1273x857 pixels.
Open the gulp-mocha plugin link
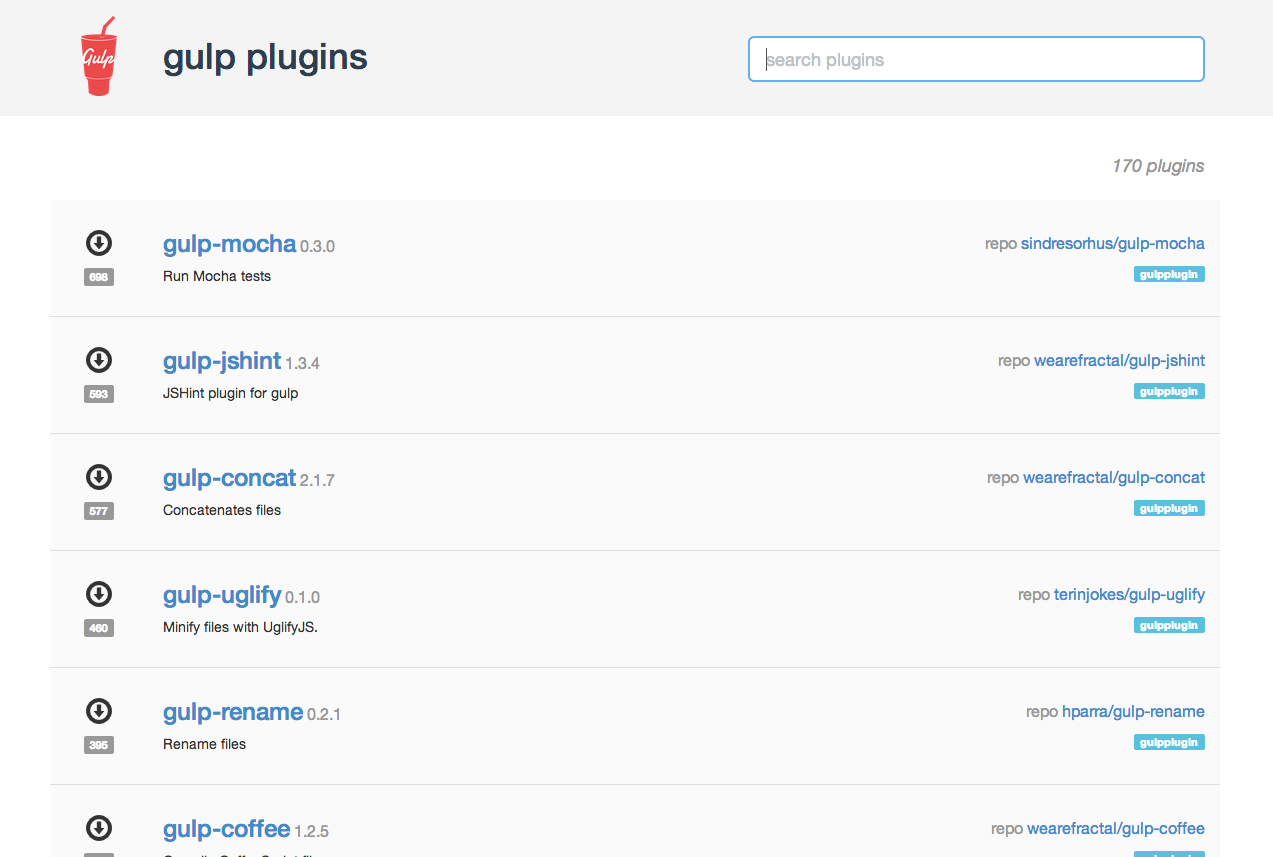coord(229,244)
